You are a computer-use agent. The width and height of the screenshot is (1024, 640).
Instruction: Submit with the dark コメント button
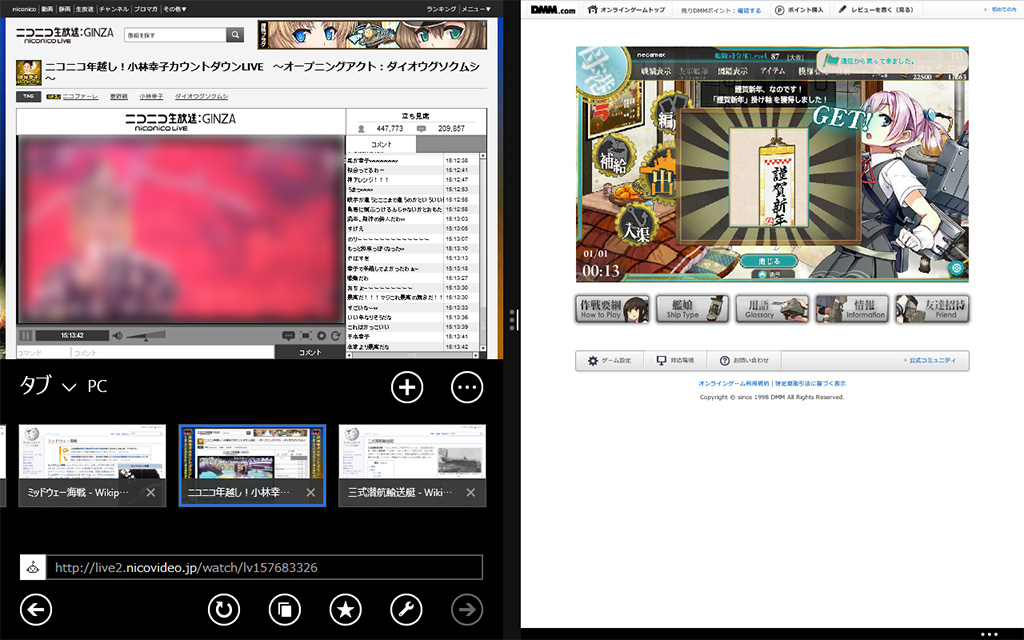pos(310,352)
